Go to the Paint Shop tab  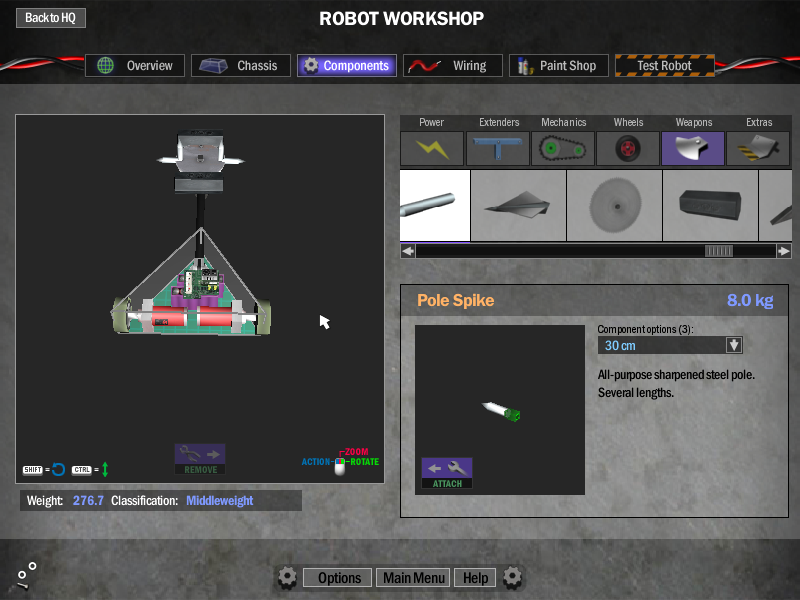(x=559, y=65)
